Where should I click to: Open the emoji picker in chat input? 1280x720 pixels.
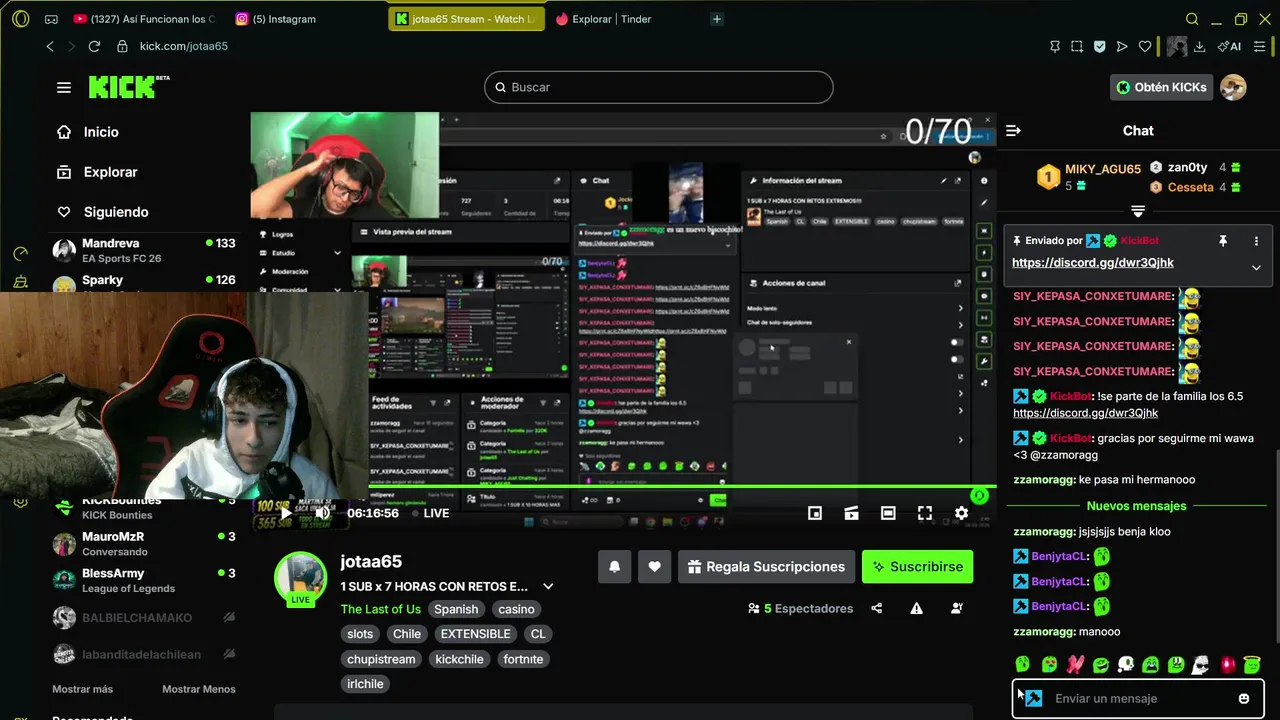1244,699
